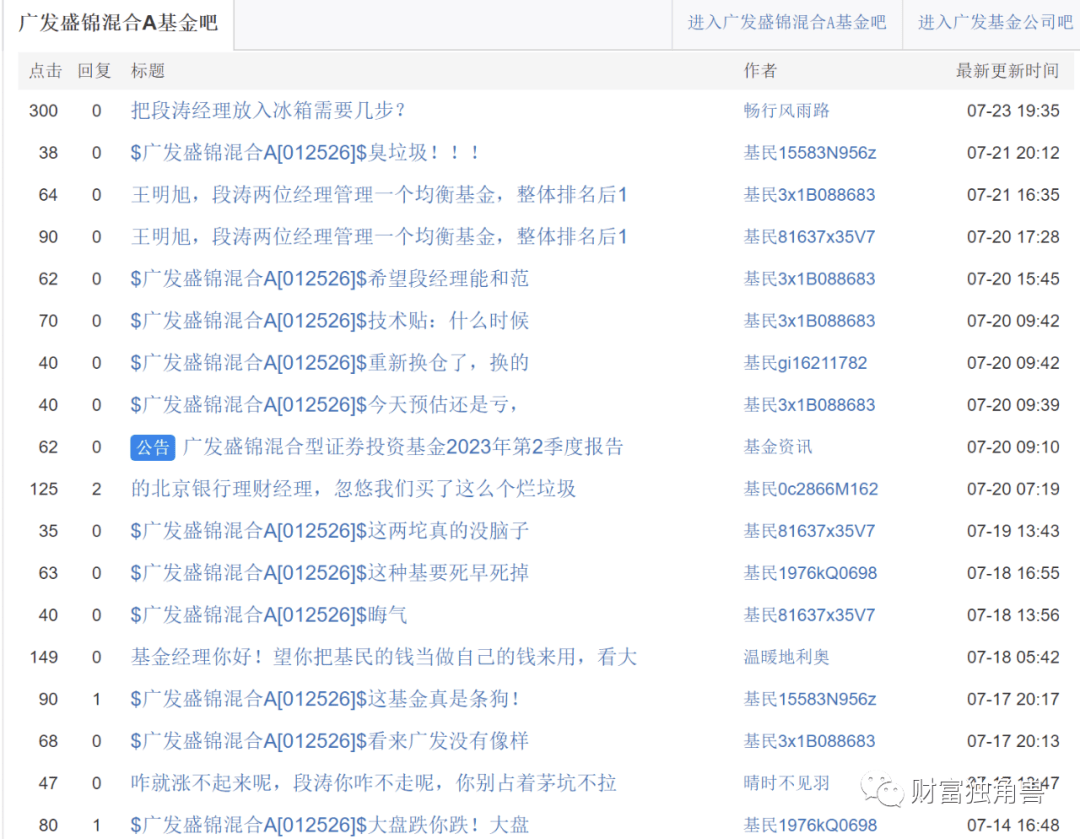The height and width of the screenshot is (839, 1080).
Task: View author 畅行风雨路 profile
Action: (x=787, y=111)
